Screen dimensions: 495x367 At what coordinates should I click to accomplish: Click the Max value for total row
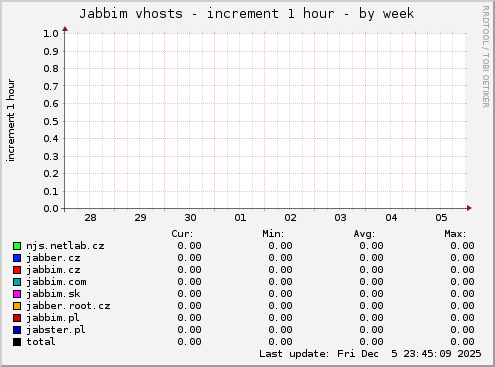tap(462, 342)
